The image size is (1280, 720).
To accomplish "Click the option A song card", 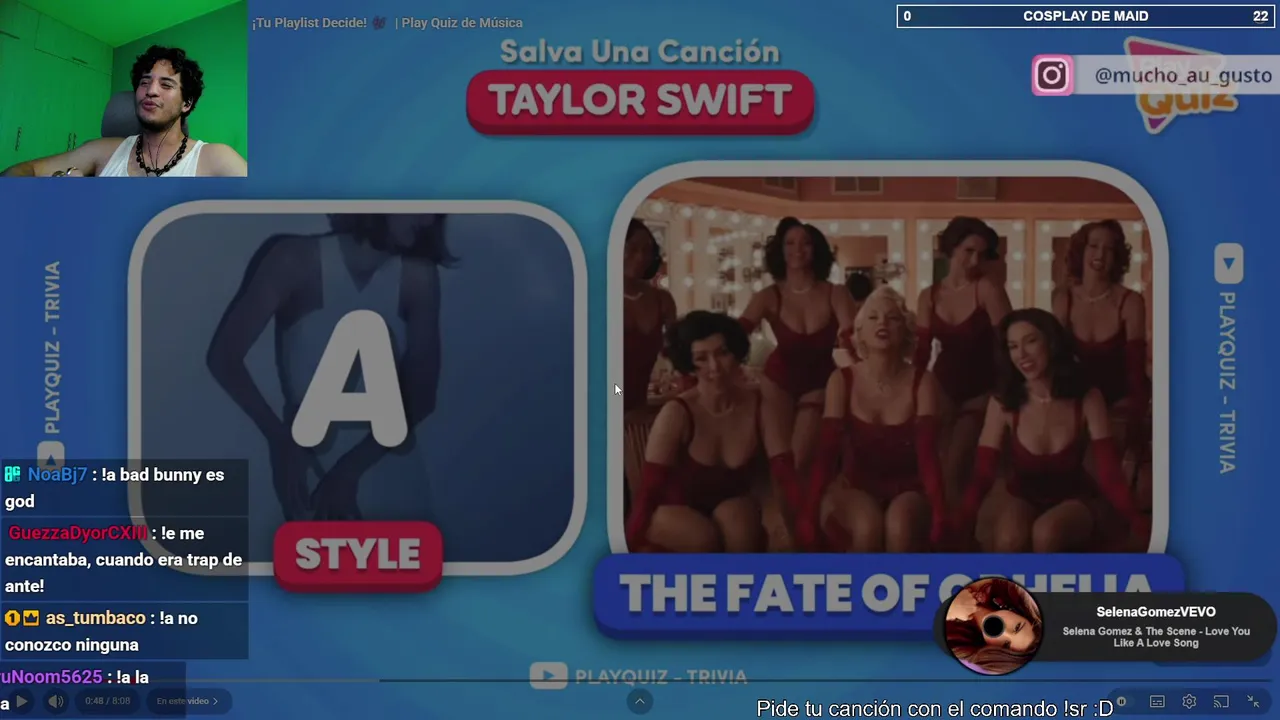I will tap(357, 387).
